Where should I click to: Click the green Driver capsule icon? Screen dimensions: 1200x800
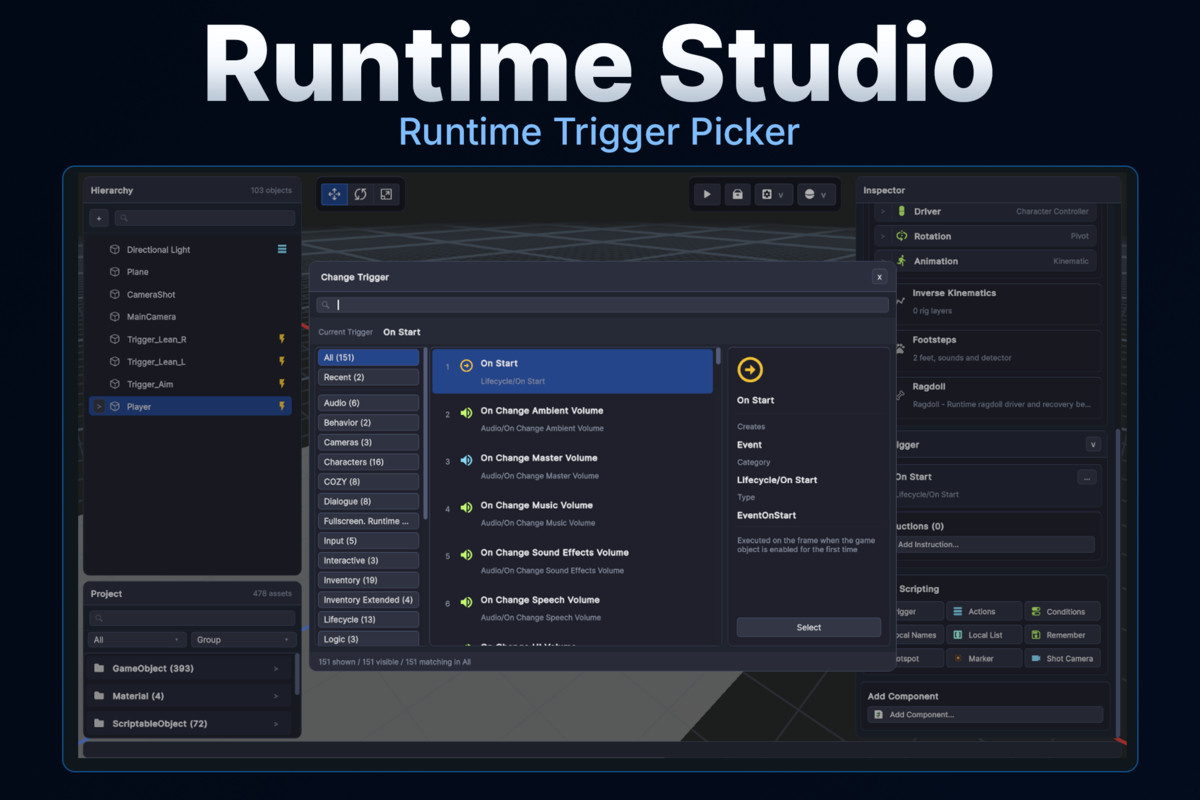901,211
